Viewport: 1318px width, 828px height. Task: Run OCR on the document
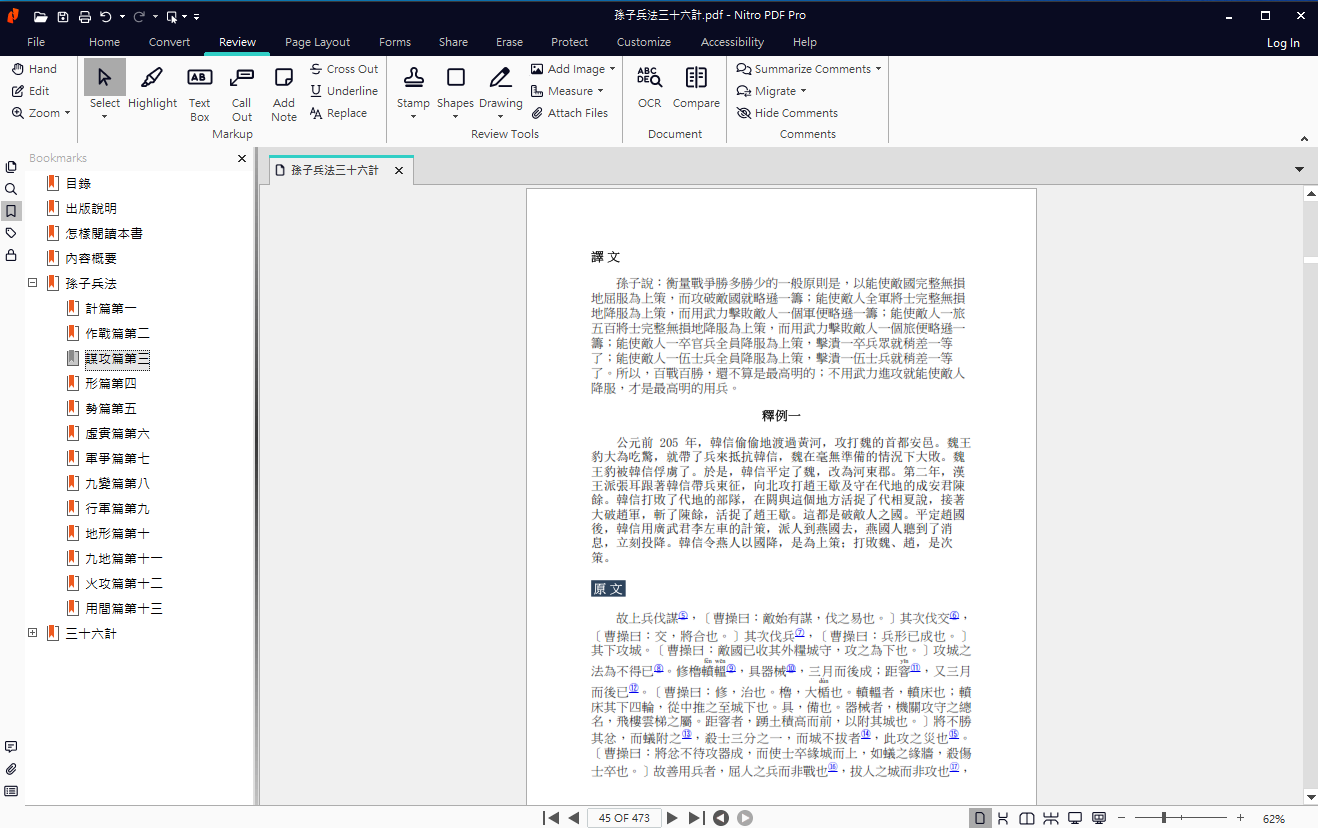pos(650,86)
